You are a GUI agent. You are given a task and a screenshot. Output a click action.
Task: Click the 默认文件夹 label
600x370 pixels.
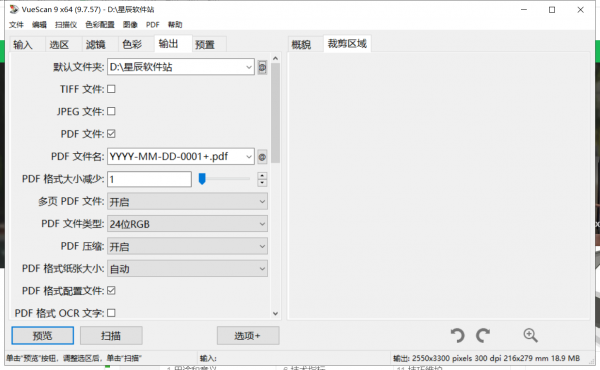78,67
